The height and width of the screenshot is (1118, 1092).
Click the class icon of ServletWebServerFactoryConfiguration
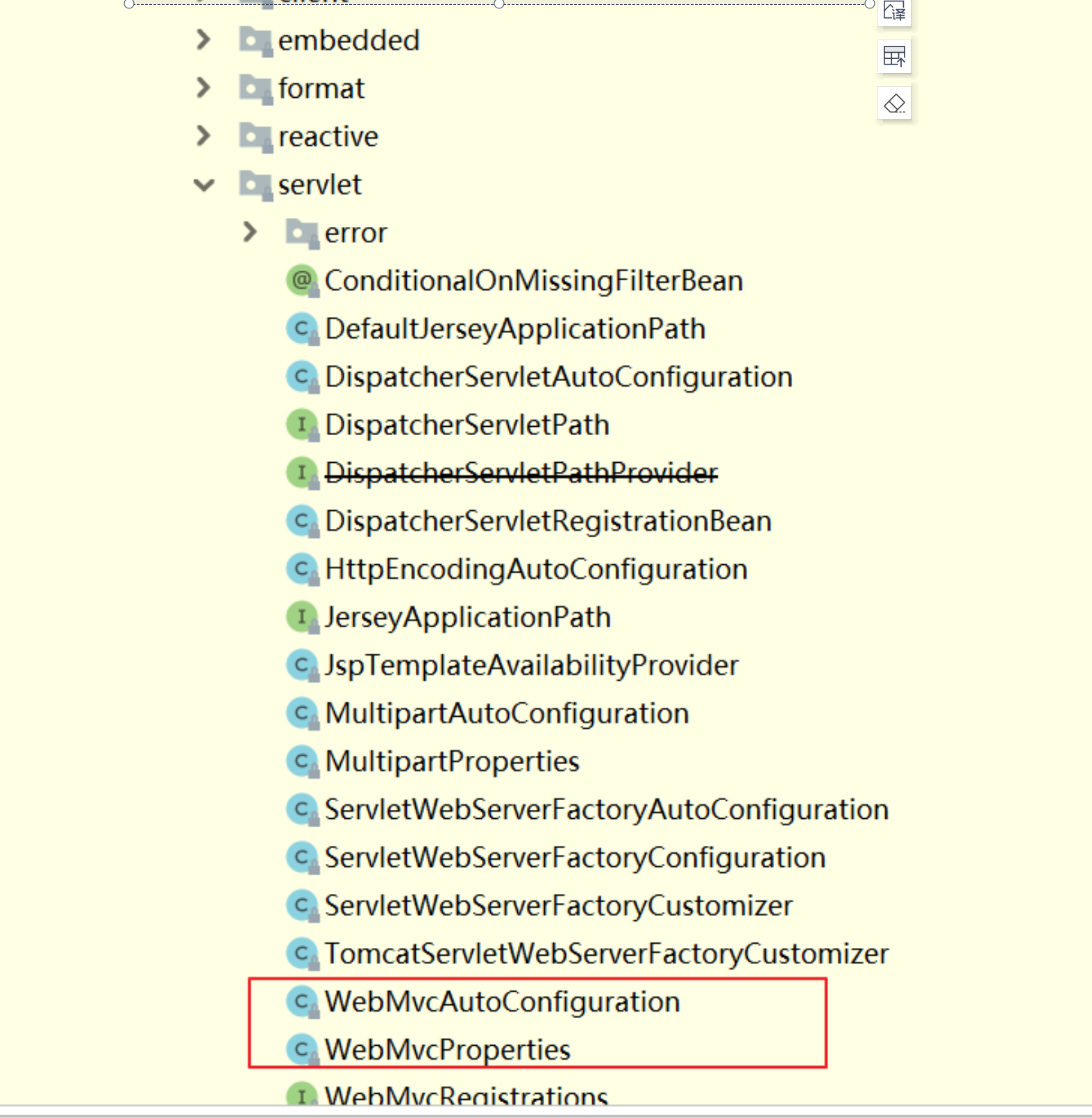pos(303,858)
